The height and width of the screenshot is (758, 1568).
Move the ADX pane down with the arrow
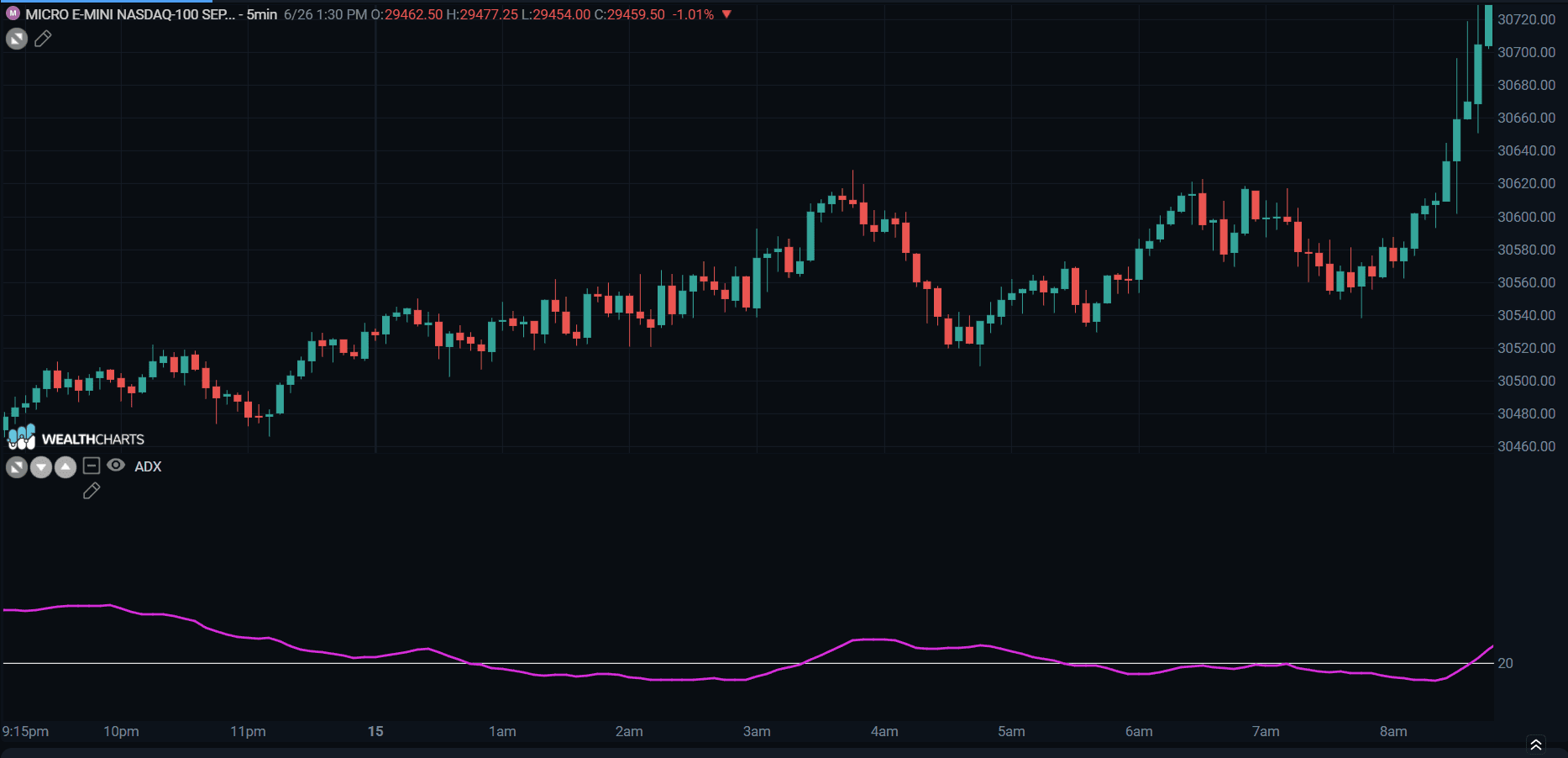(41, 467)
